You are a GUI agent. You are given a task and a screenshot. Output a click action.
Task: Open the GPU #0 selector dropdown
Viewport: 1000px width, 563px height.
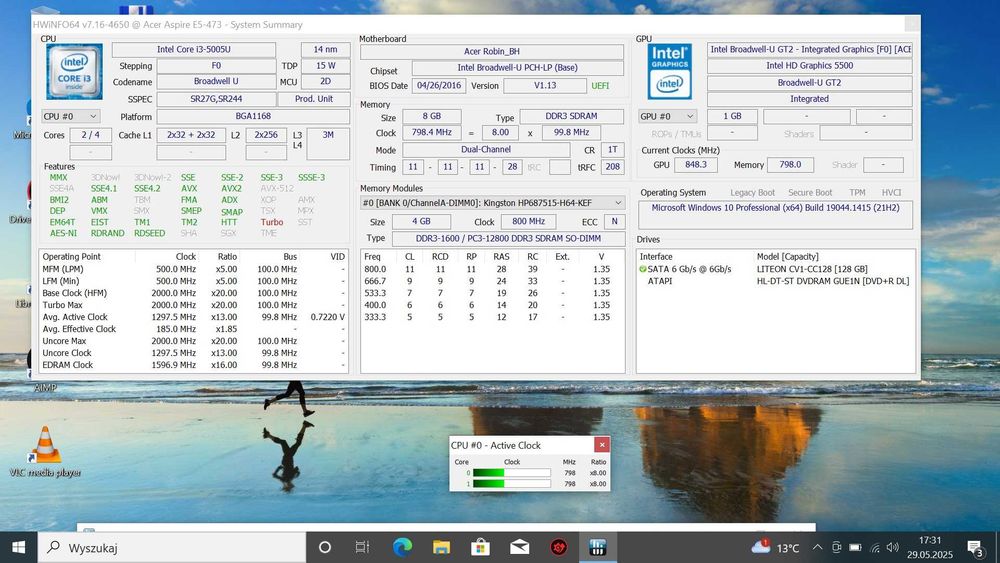[x=667, y=116]
